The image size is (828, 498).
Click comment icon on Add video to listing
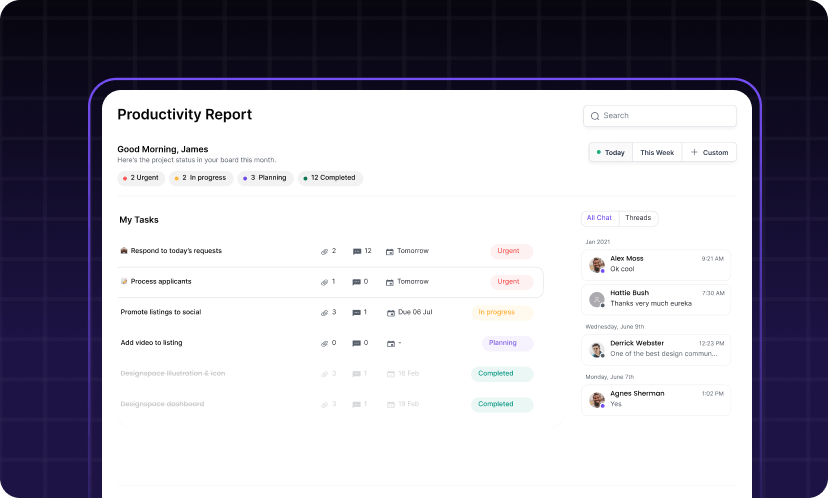(x=357, y=343)
